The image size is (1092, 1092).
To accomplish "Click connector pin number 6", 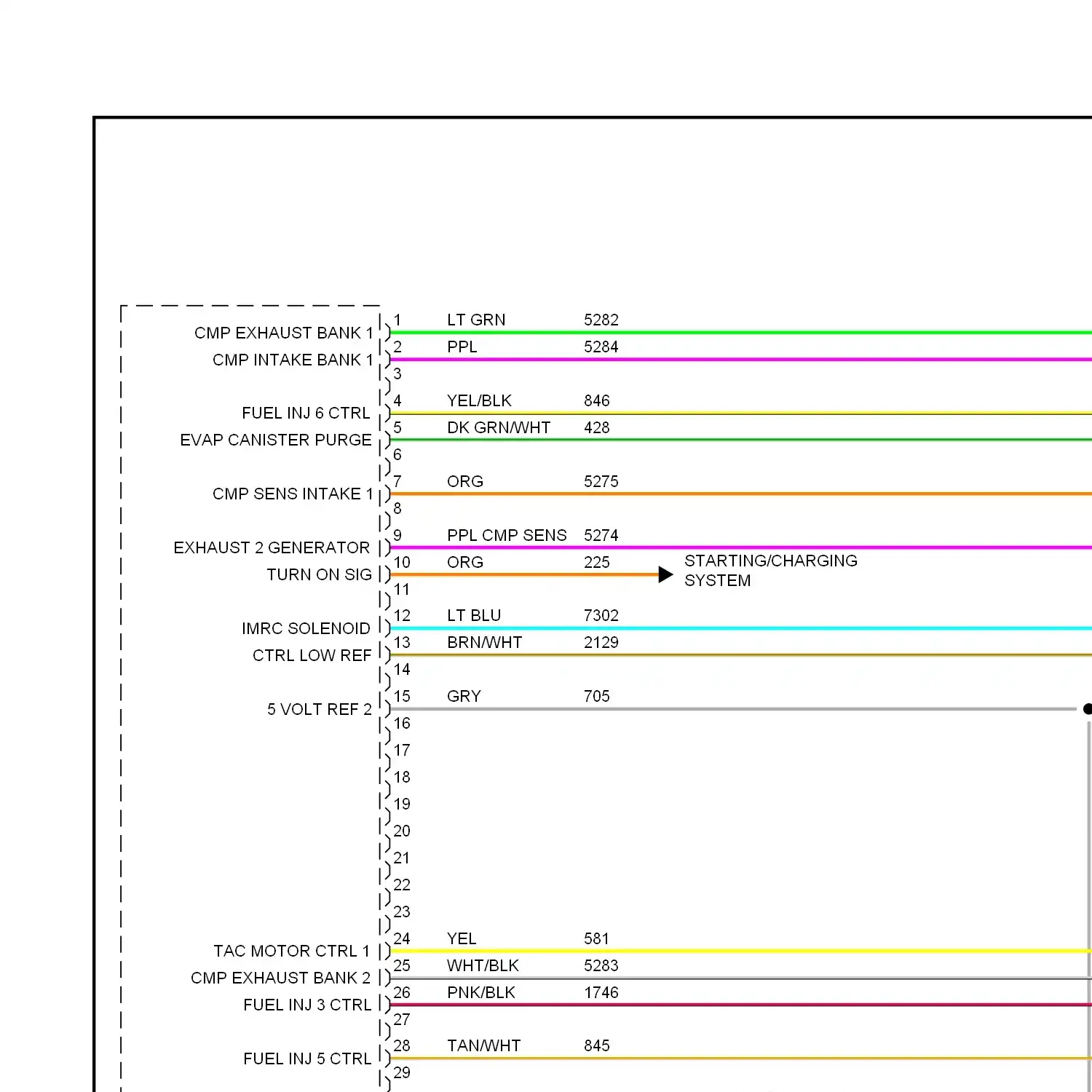I will pos(397,454).
